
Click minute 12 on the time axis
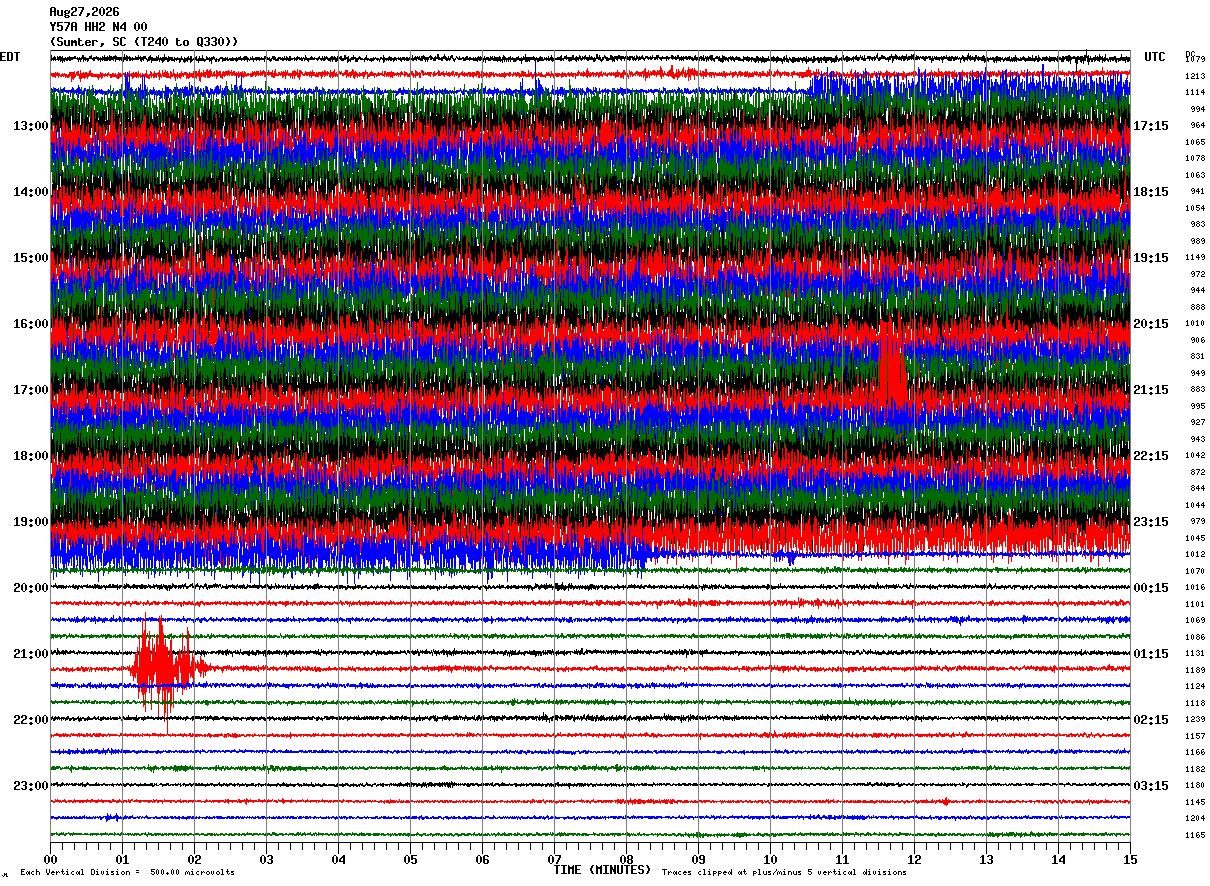tap(913, 859)
